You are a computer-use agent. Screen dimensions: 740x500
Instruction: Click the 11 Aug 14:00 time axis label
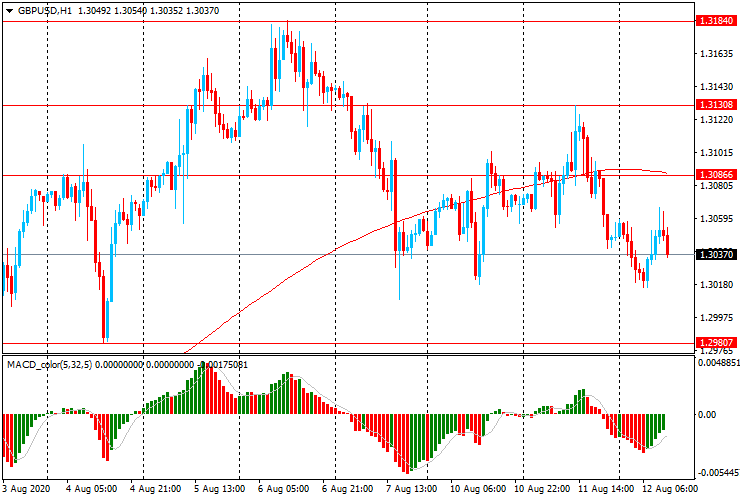click(605, 488)
